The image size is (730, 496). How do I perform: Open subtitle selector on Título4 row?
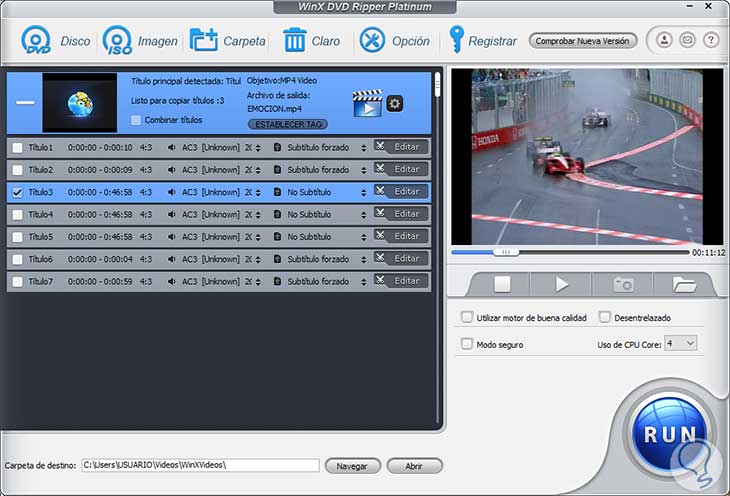point(364,215)
